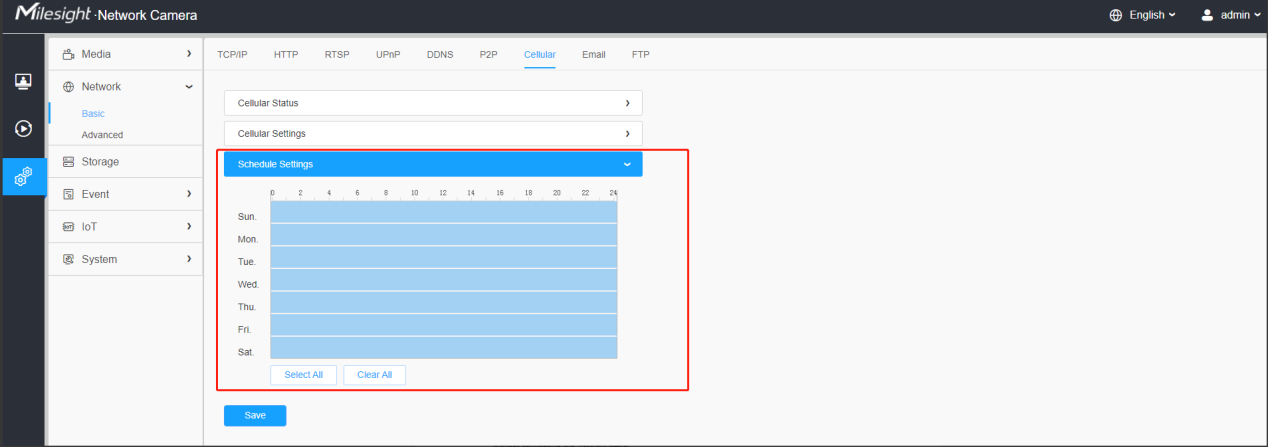
Task: Expand the Media menu chevron
Action: (x=189, y=54)
